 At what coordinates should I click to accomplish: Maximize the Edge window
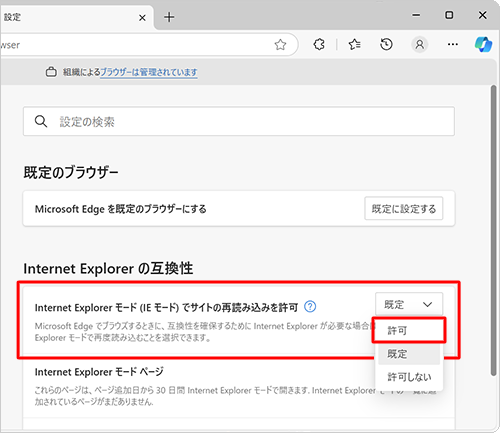(x=449, y=15)
